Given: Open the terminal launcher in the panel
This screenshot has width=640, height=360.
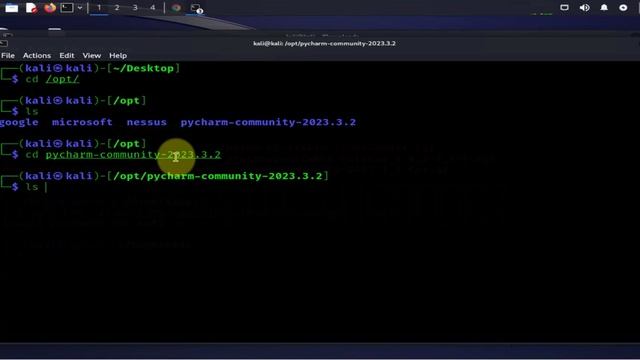Looking at the screenshot, I should pos(67,8).
